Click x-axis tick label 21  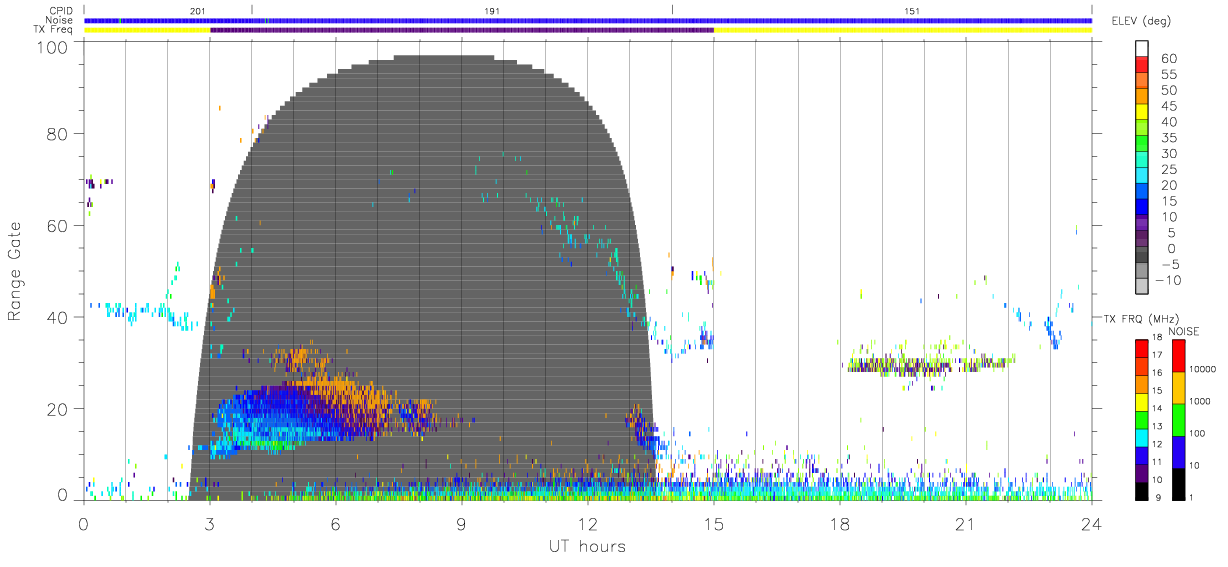[x=965, y=523]
